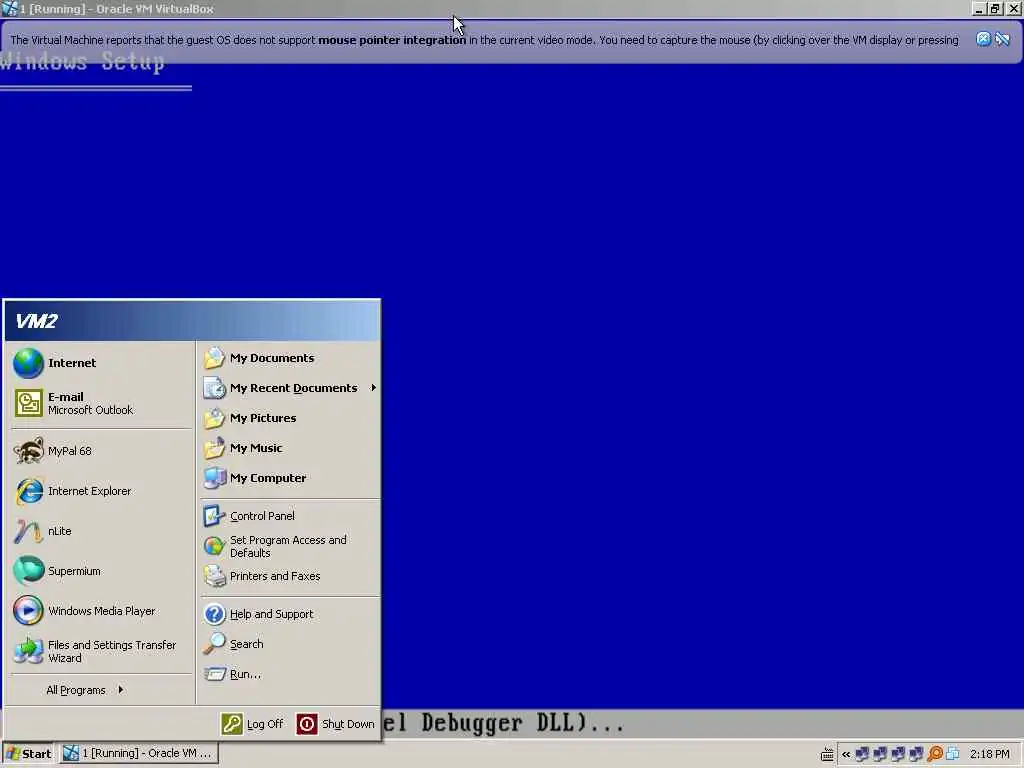Viewport: 1024px width, 768px height.
Task: Show hidden system tray icons
Action: [846, 754]
